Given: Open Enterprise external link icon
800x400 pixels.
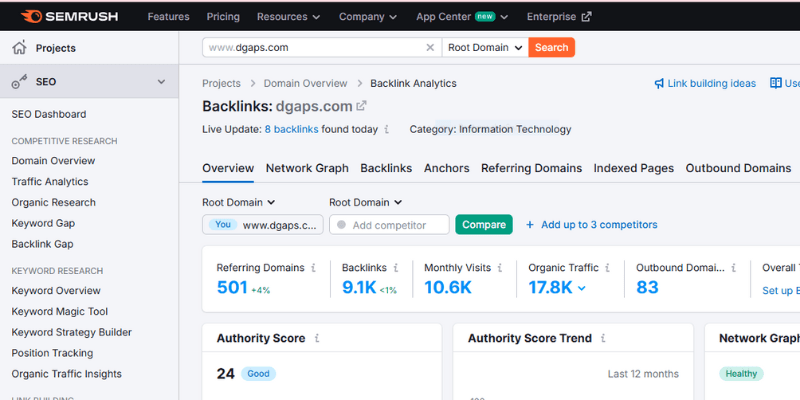Looking at the screenshot, I should tap(587, 16).
